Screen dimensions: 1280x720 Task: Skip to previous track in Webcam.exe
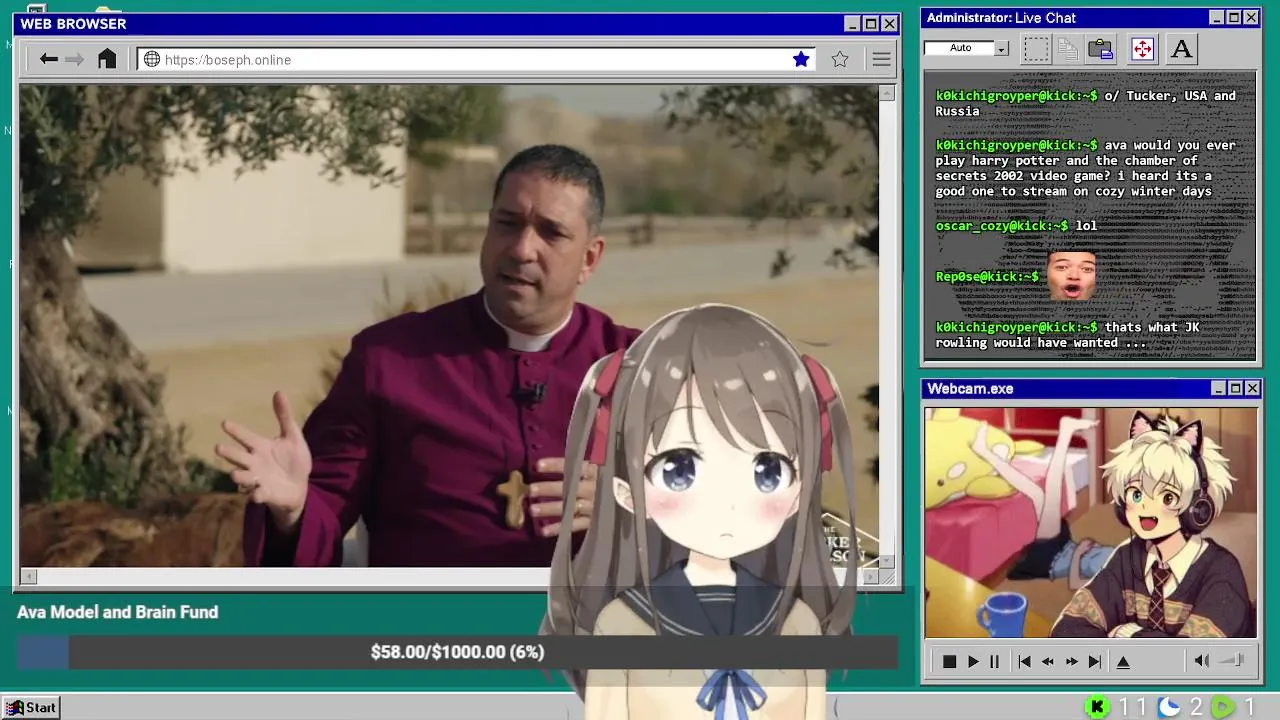tap(1024, 662)
